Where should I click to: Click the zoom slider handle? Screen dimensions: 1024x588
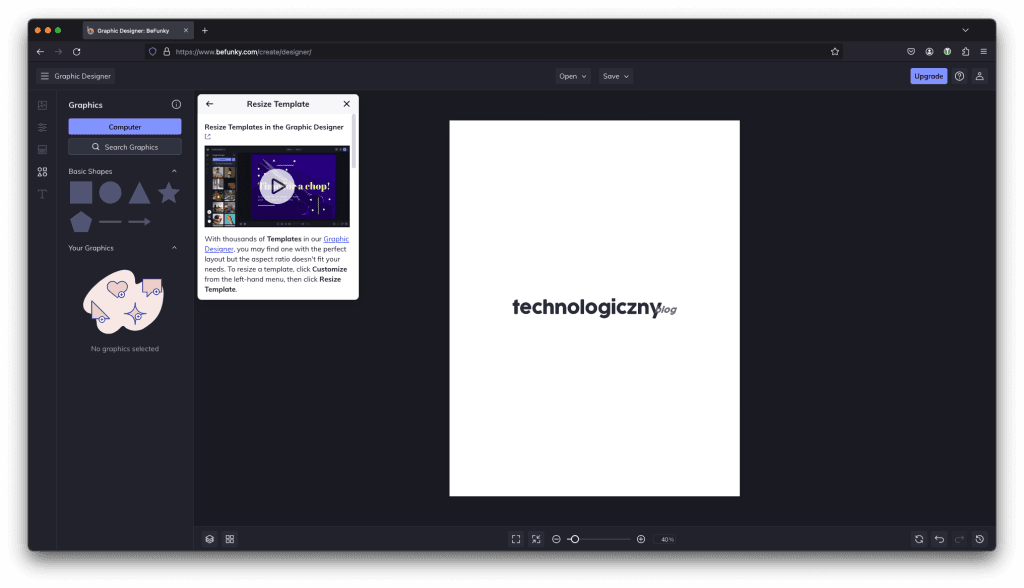point(575,539)
